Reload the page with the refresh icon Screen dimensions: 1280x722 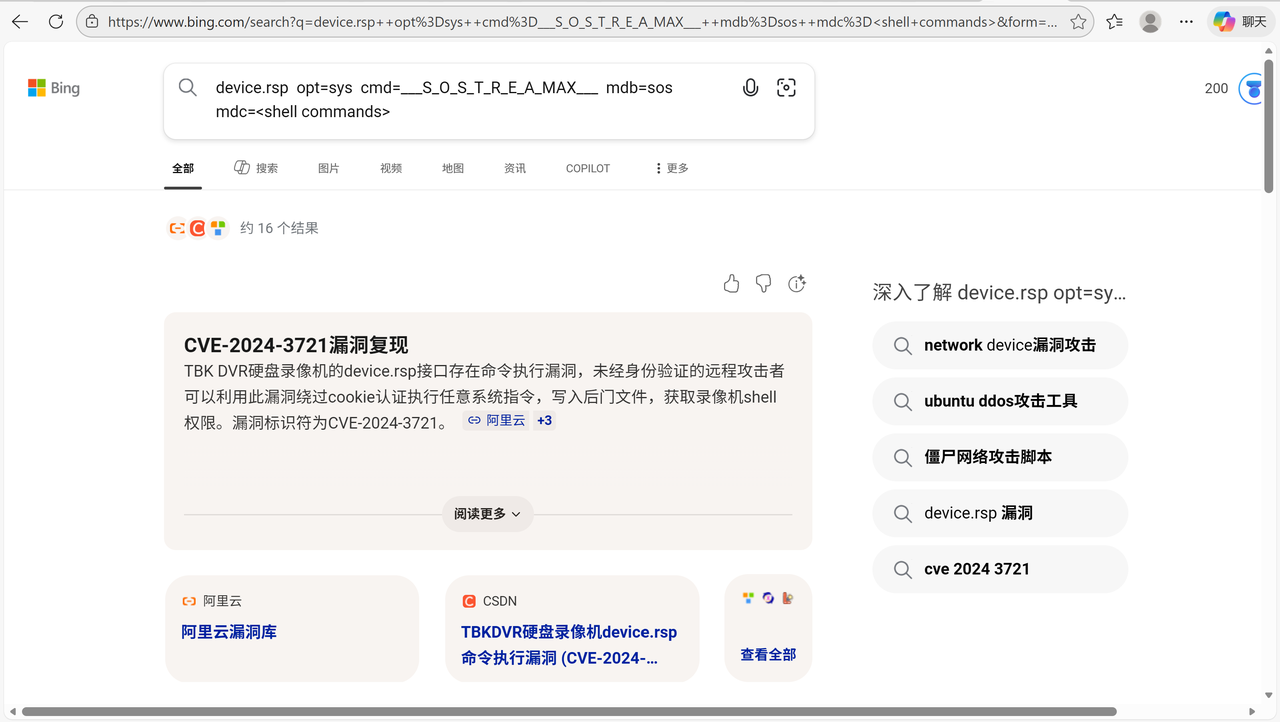tap(56, 21)
